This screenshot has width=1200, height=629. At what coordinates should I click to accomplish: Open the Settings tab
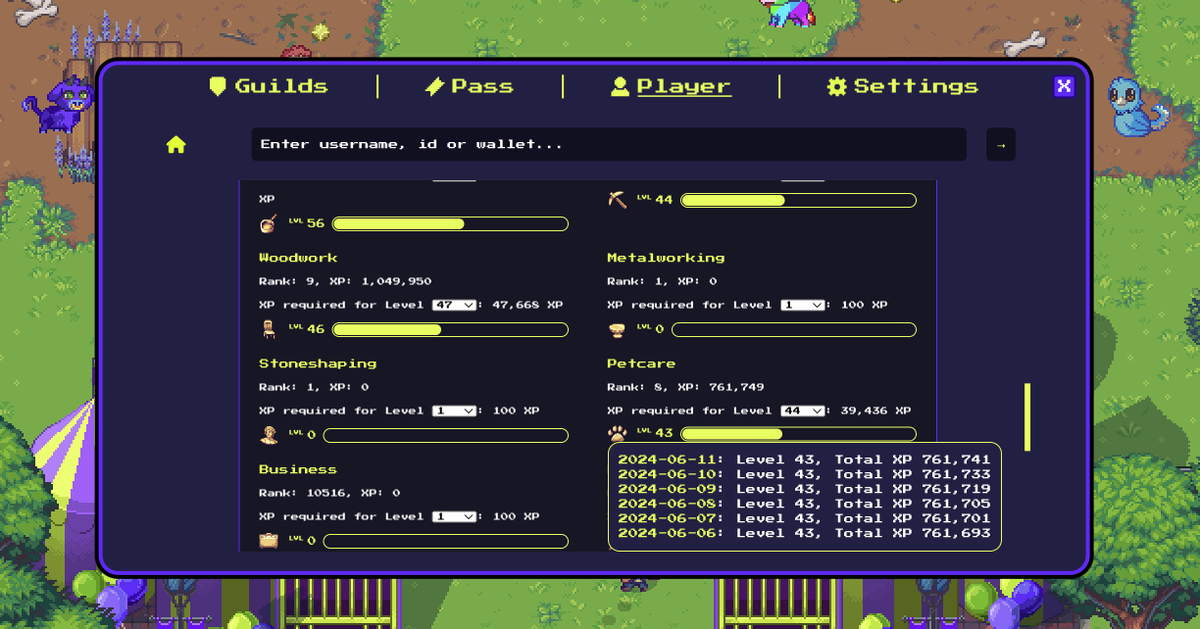point(902,87)
